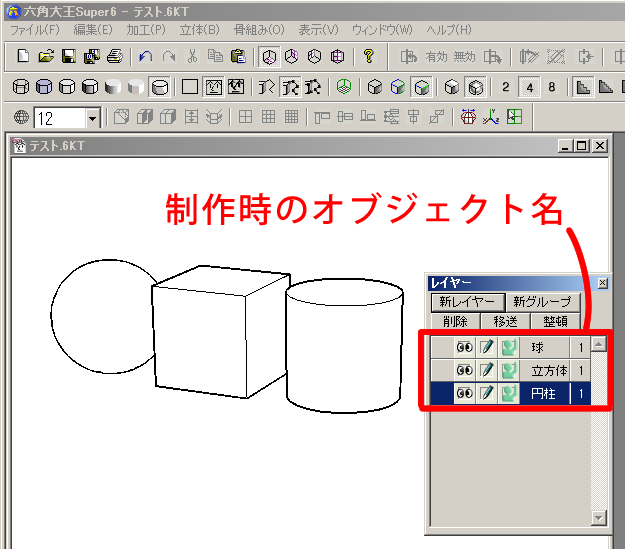Click the Print icon in toolbar
Viewport: 625px width, 549px height.
click(x=115, y=57)
